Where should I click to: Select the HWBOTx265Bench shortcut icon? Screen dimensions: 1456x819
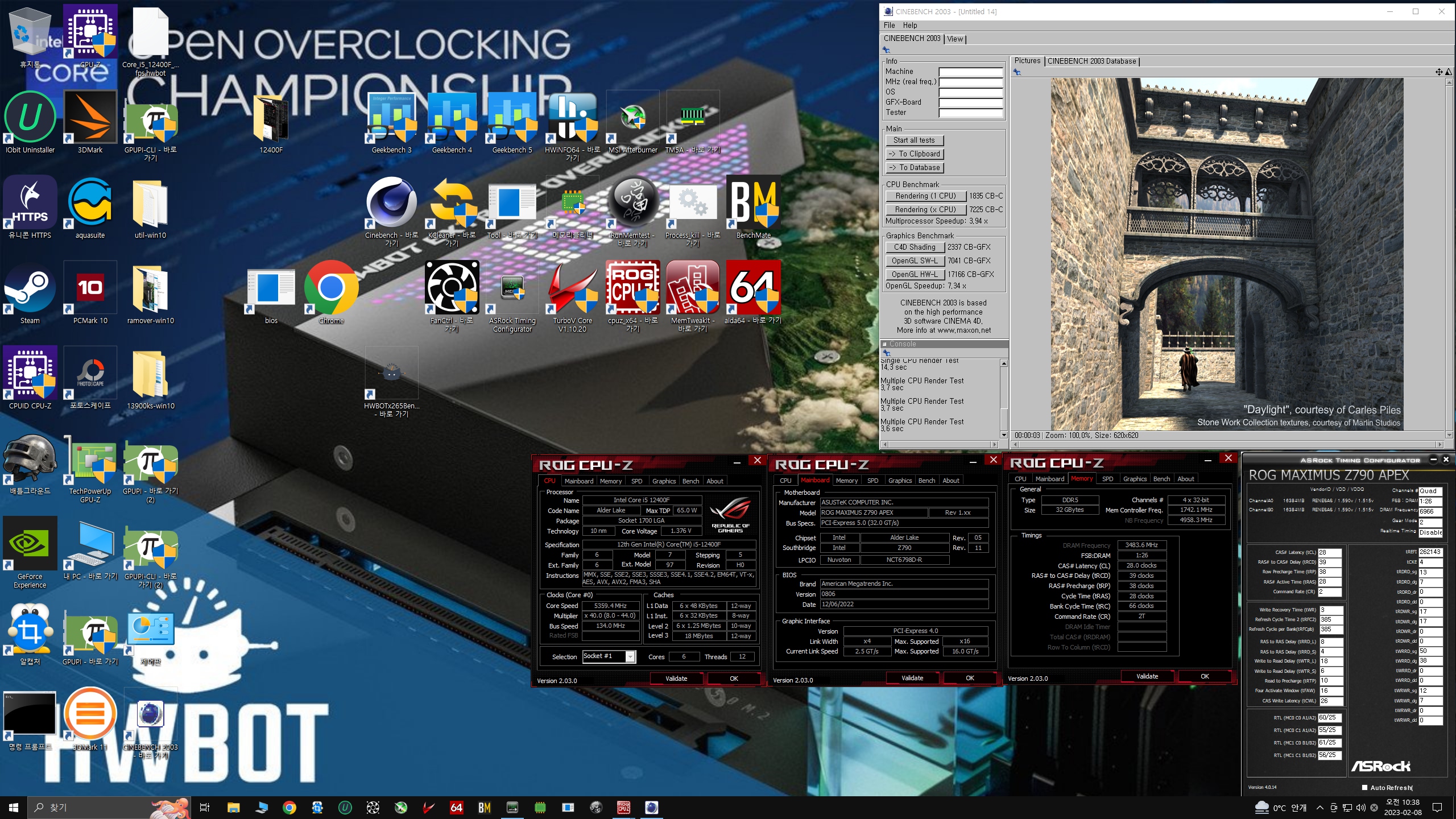[391, 382]
